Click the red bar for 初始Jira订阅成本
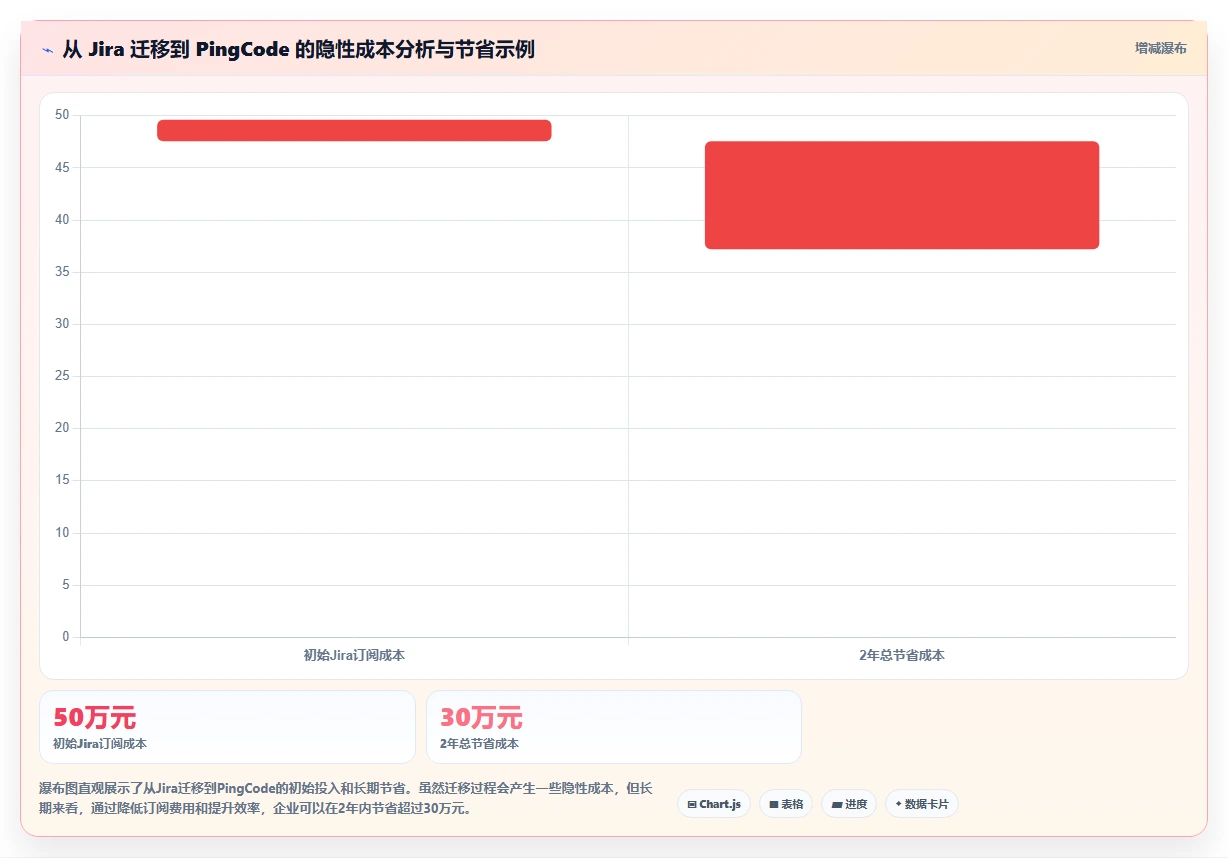This screenshot has width=1228, height=858. coord(354,130)
